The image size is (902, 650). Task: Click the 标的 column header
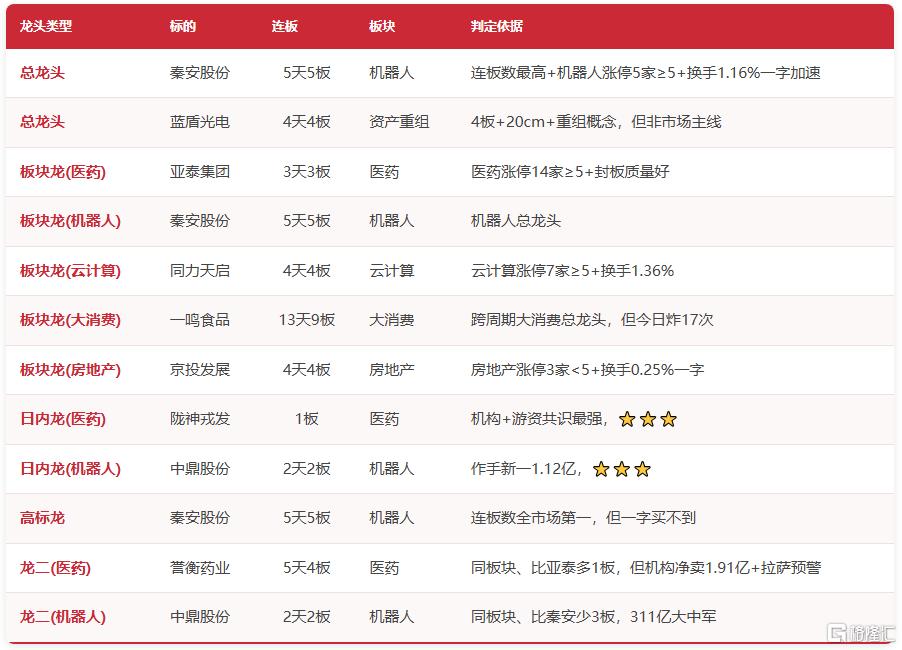point(183,26)
